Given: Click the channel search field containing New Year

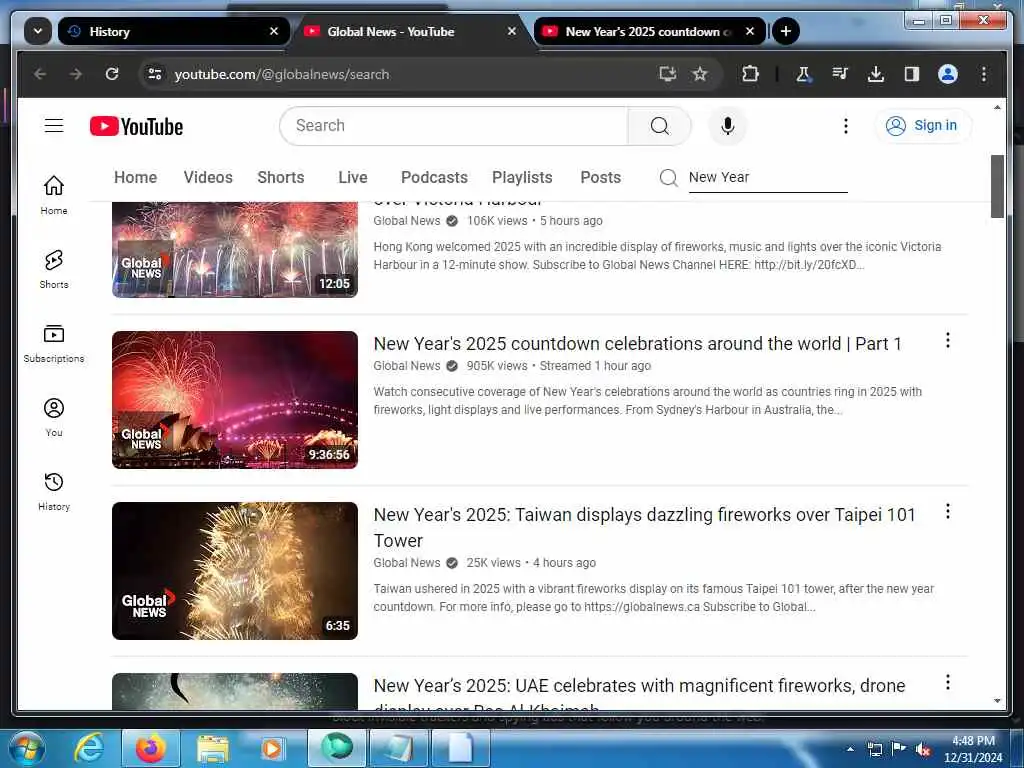Looking at the screenshot, I should pos(768,178).
